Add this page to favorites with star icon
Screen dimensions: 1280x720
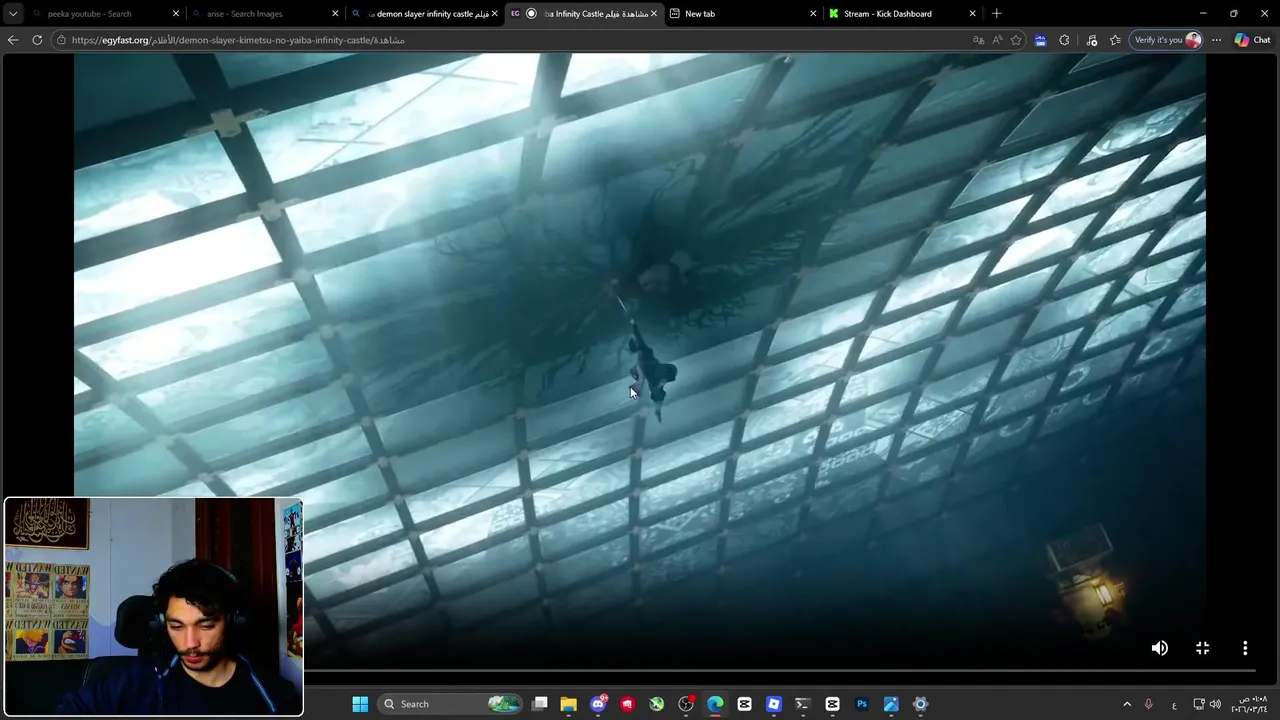coord(1016,40)
